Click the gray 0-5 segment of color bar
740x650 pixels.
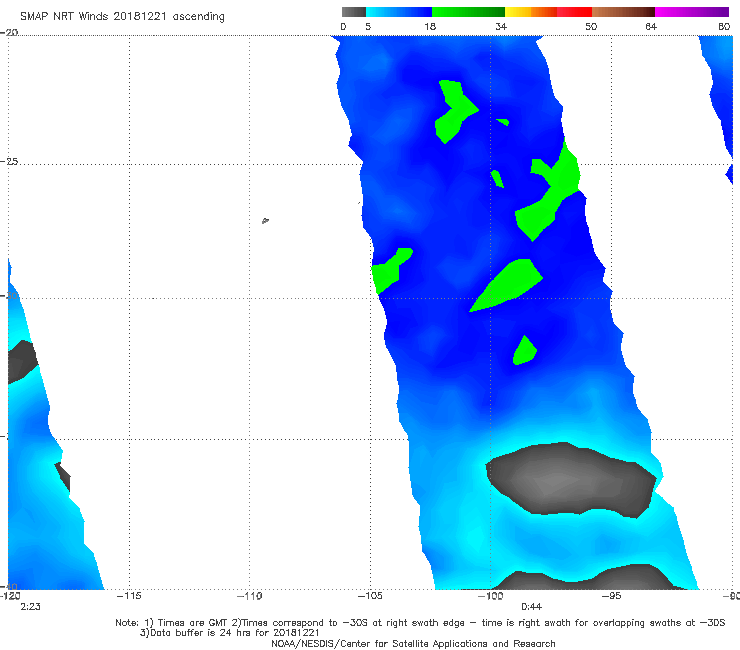tap(353, 12)
